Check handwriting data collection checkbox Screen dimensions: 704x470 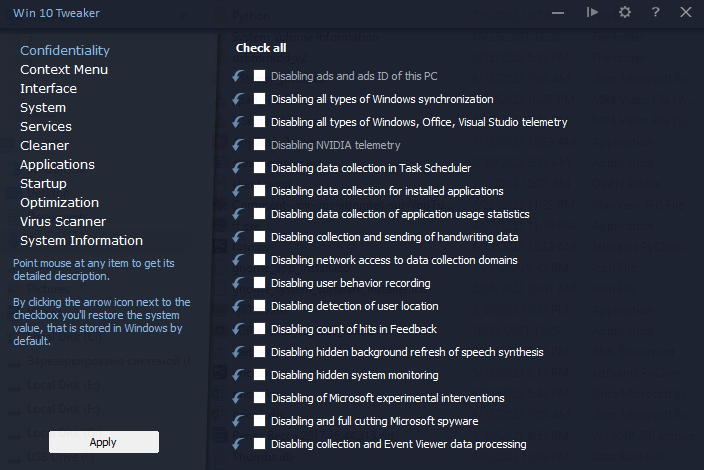[x=260, y=237]
